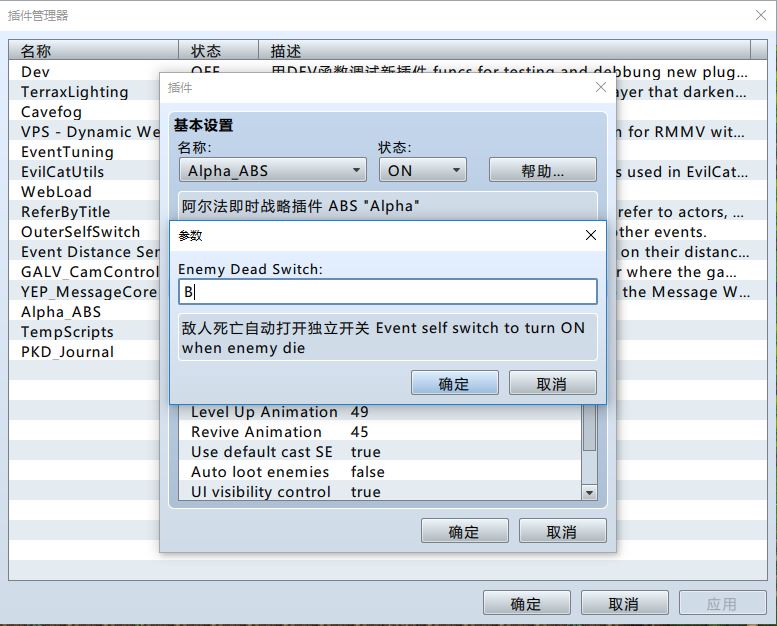Open the plugin name dropdown showing Alpha_ABS
This screenshot has width=777, height=626.
pyautogui.click(x=273, y=170)
